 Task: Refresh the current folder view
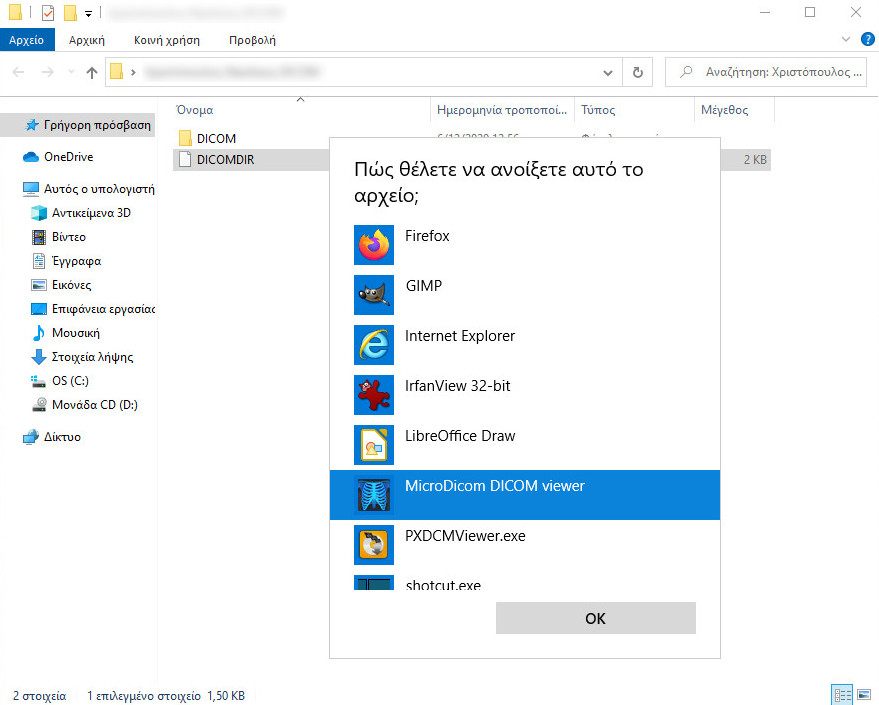637,72
